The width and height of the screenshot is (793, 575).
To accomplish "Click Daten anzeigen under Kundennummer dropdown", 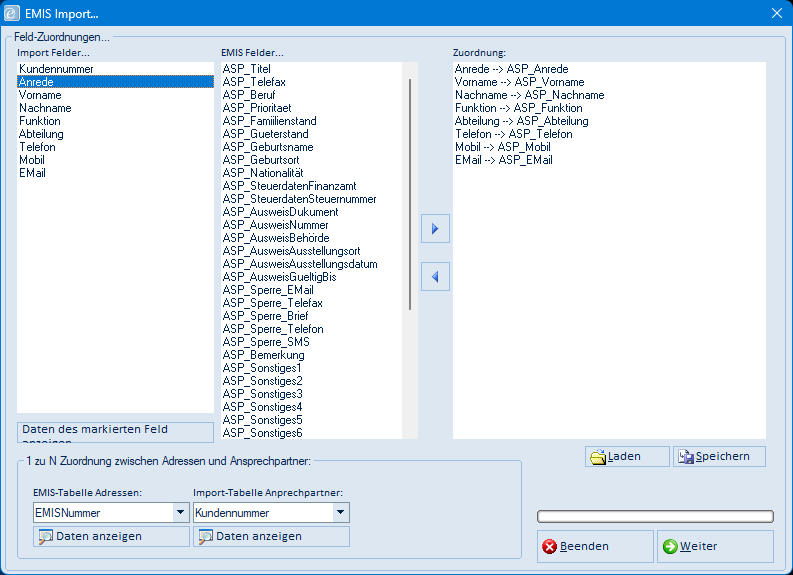I will 271,536.
